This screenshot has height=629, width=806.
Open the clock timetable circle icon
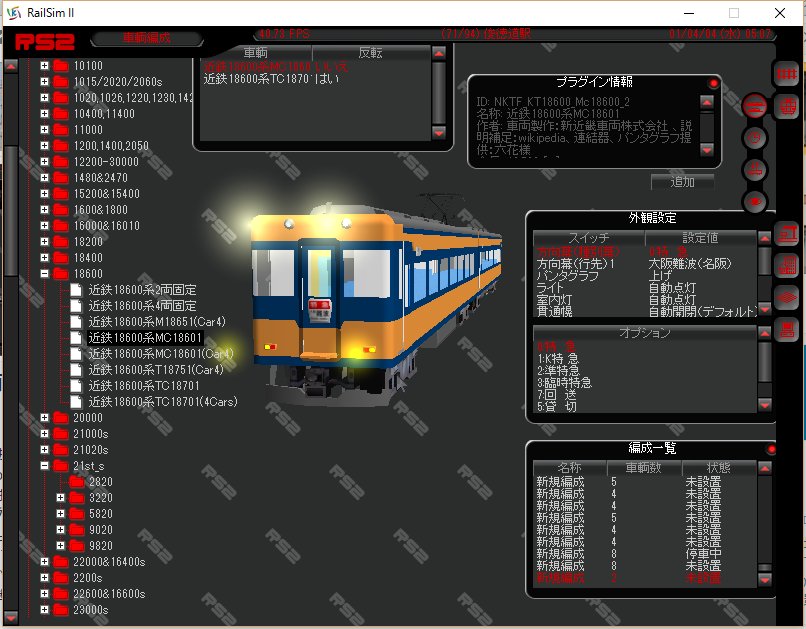coord(755,138)
